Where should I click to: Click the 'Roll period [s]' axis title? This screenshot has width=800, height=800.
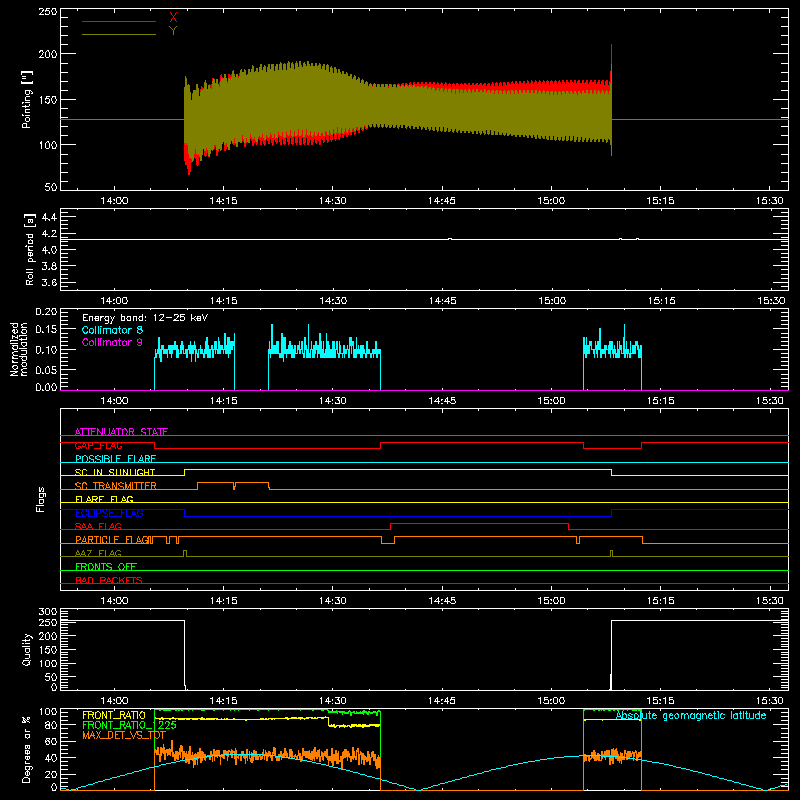point(29,249)
